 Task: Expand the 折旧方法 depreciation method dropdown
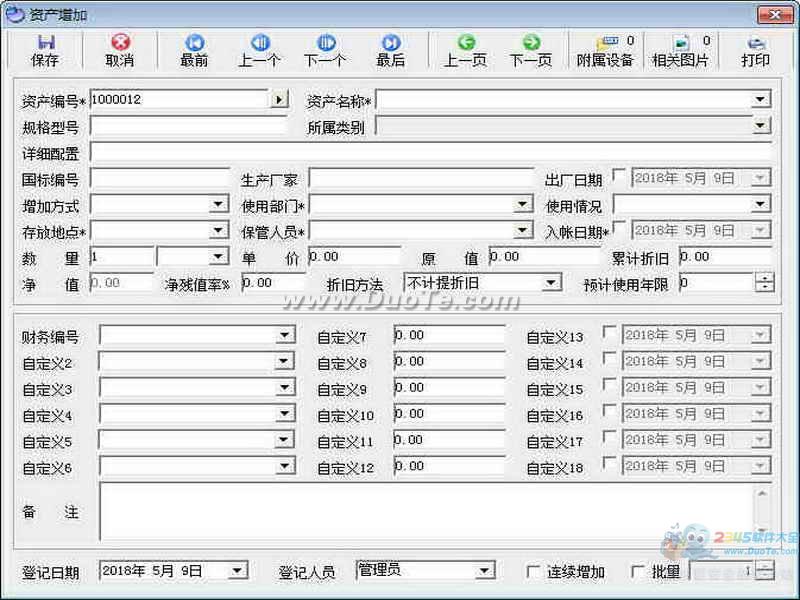(x=551, y=283)
